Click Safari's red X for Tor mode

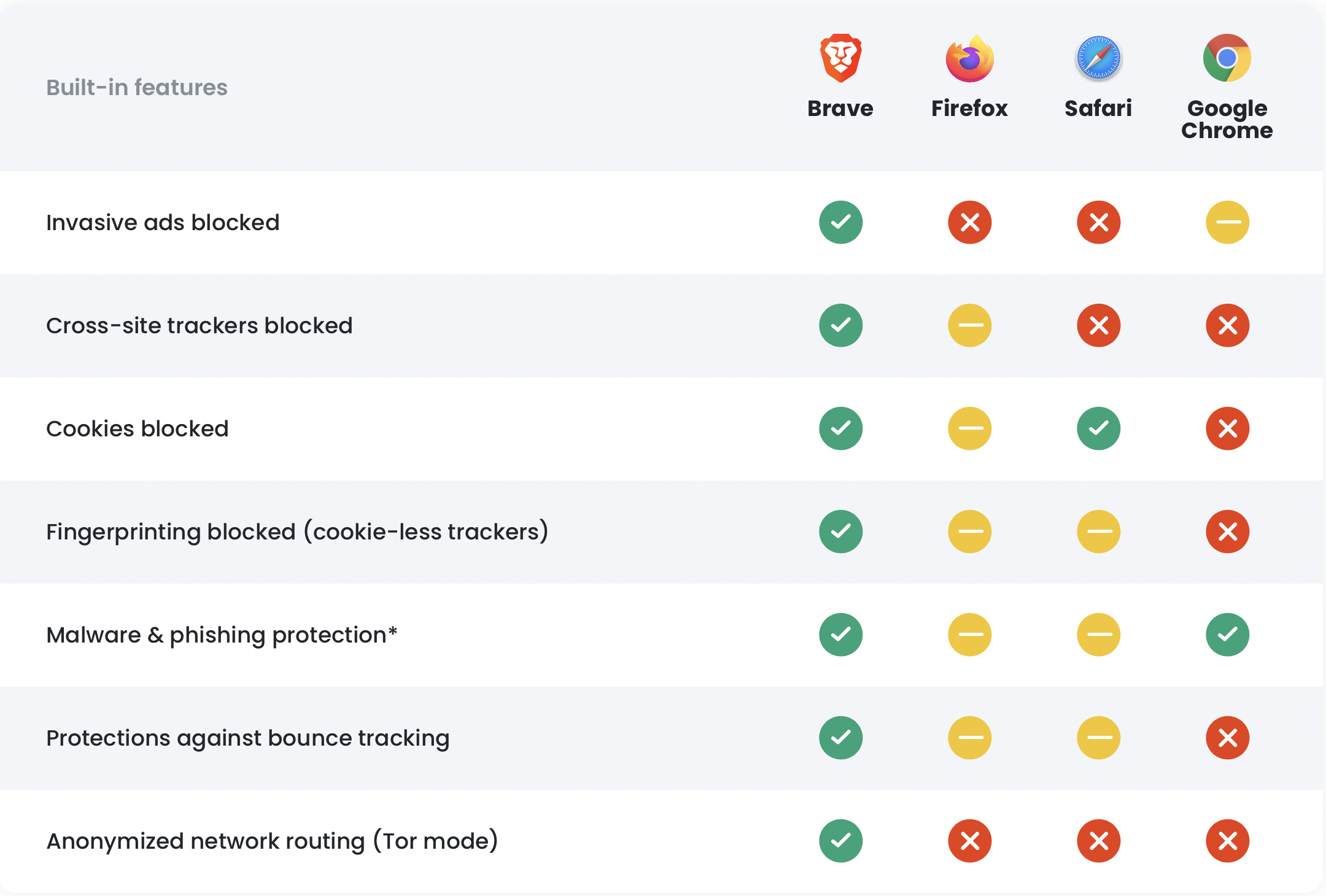point(1098,841)
